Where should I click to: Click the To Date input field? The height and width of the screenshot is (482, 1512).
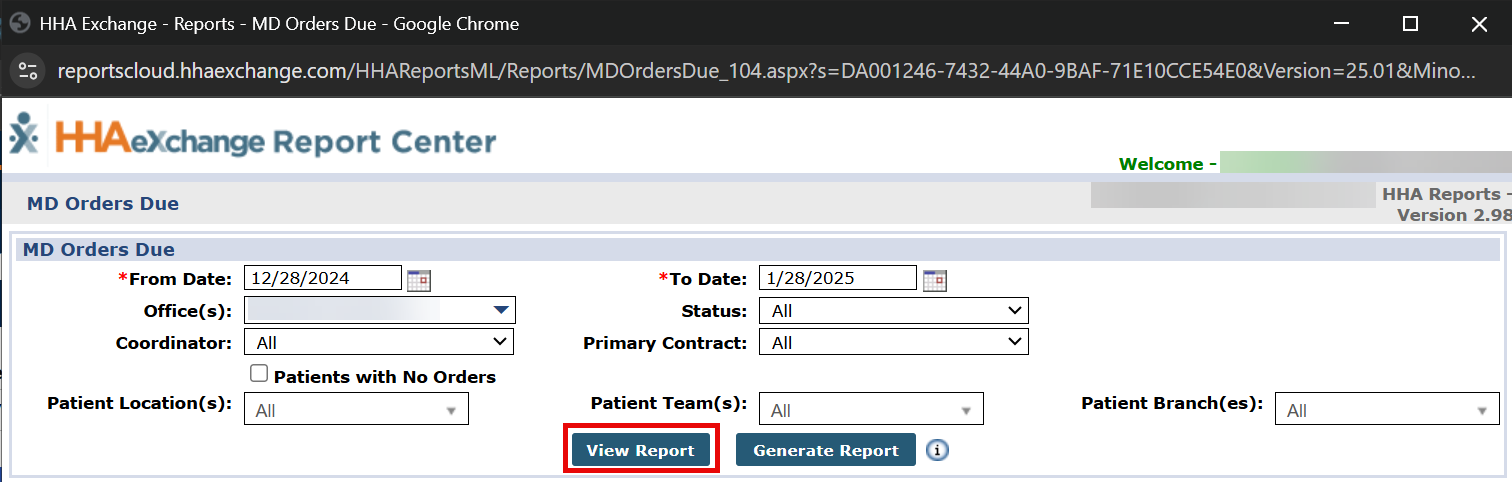(x=838, y=278)
